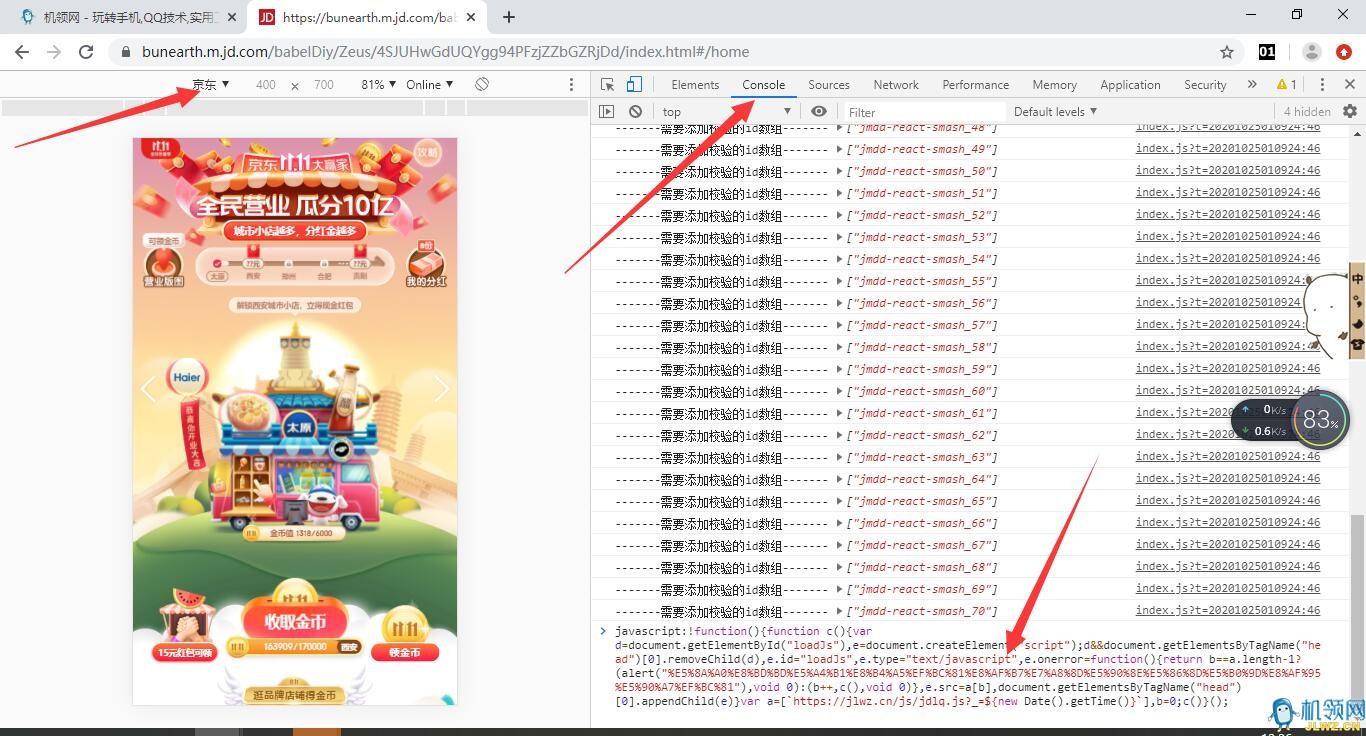
Task: Select the inspect element picker tool
Action: [x=607, y=85]
